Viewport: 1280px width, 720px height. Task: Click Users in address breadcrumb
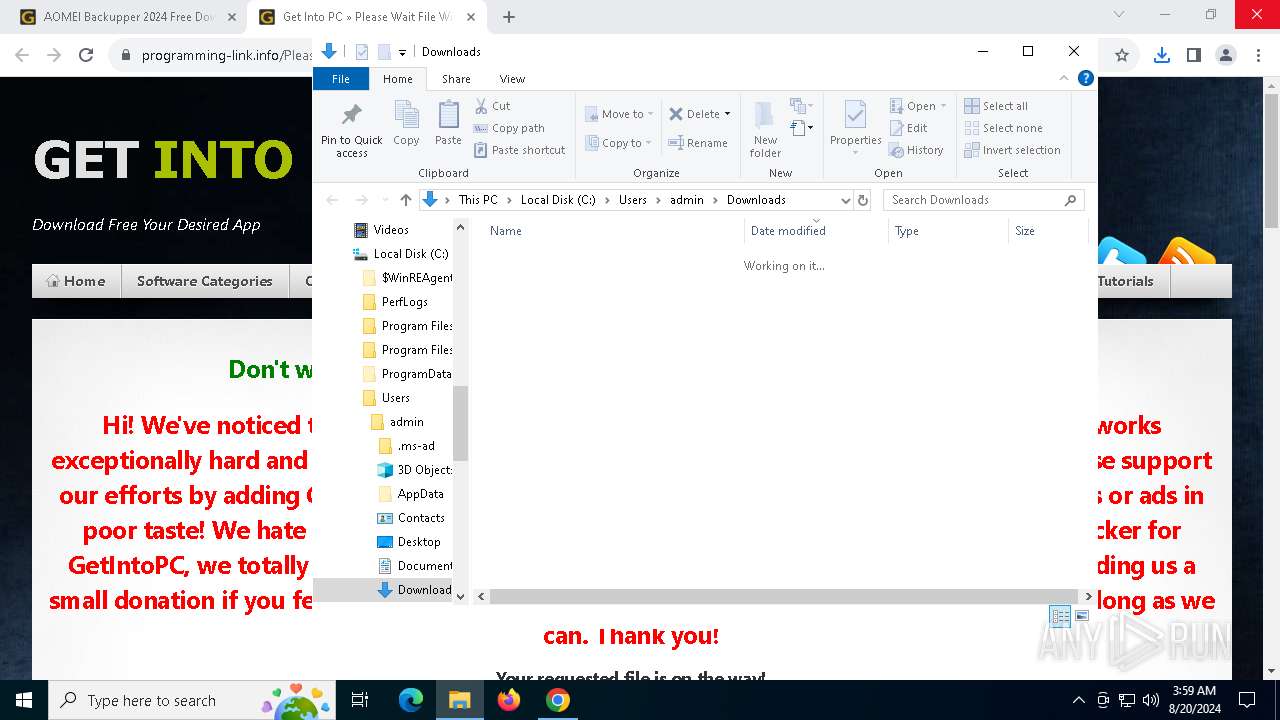coord(632,200)
